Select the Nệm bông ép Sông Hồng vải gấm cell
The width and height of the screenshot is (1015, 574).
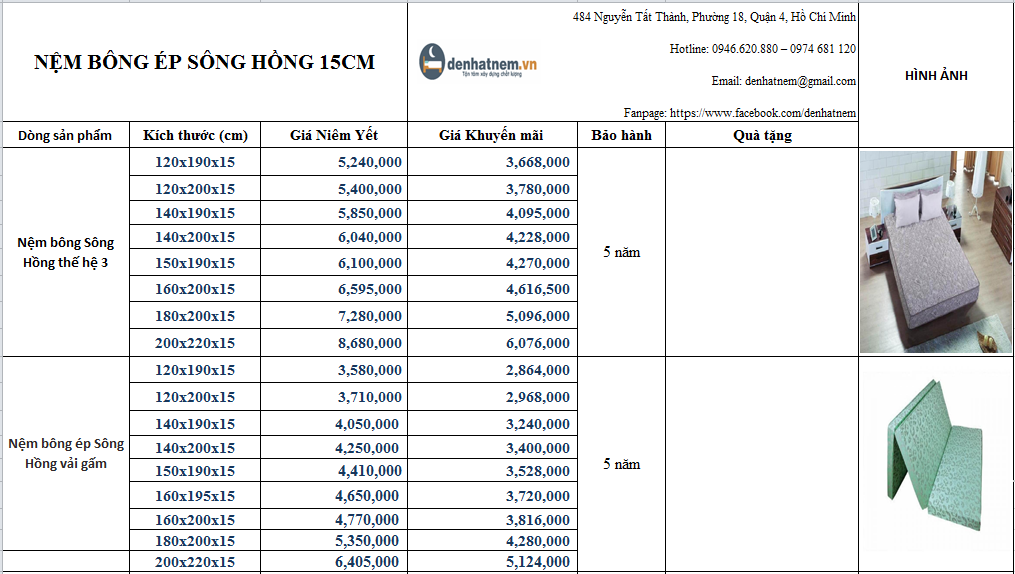click(x=65, y=454)
